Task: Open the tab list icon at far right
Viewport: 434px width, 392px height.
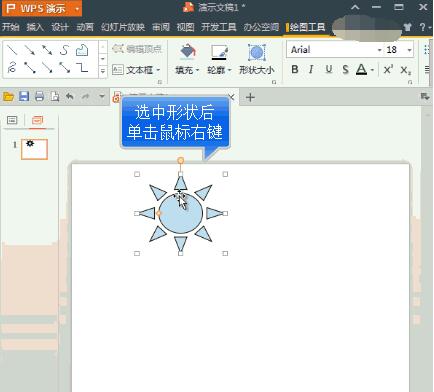Action: point(425,97)
